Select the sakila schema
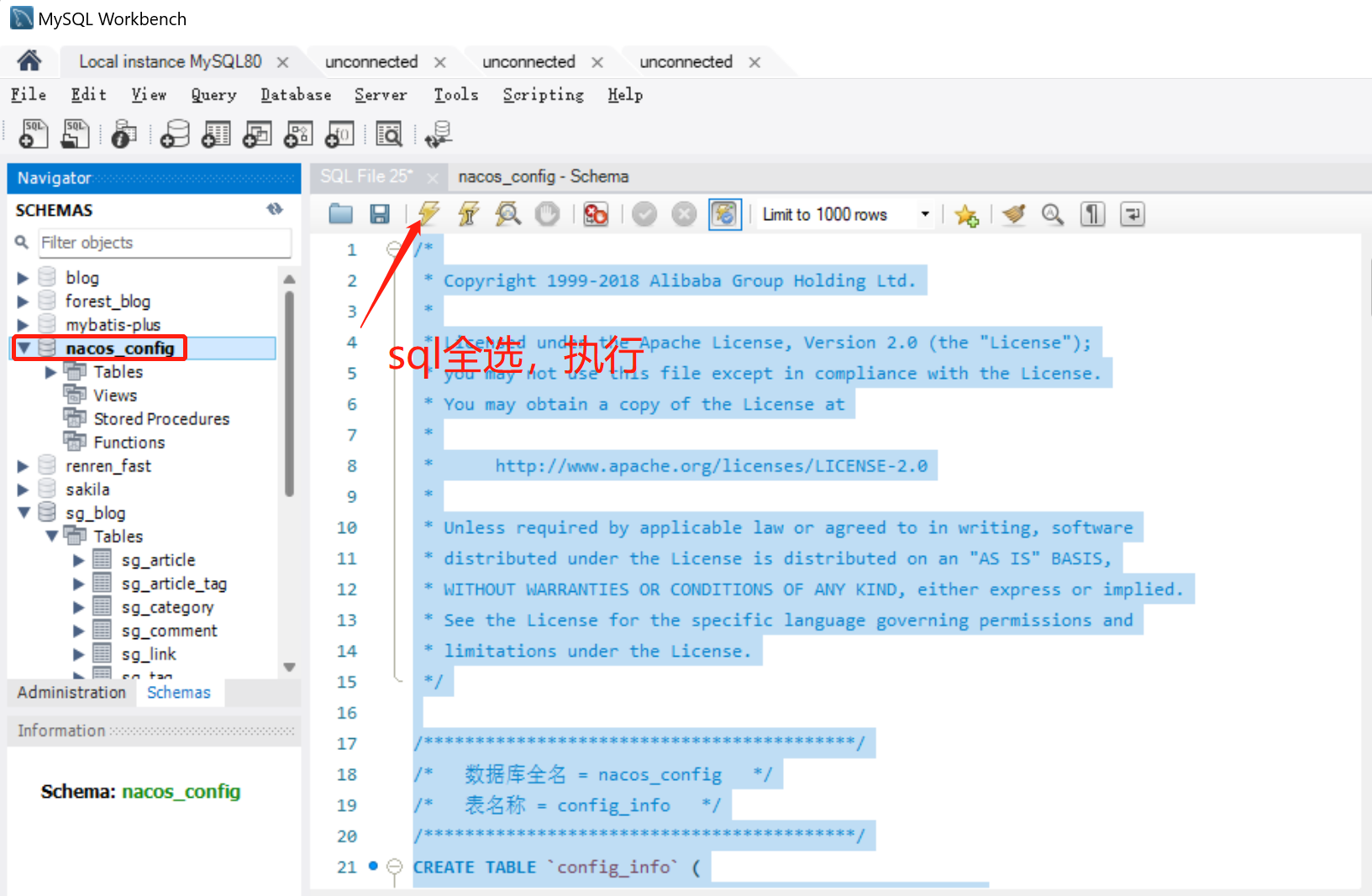1372x896 pixels. pos(87,490)
